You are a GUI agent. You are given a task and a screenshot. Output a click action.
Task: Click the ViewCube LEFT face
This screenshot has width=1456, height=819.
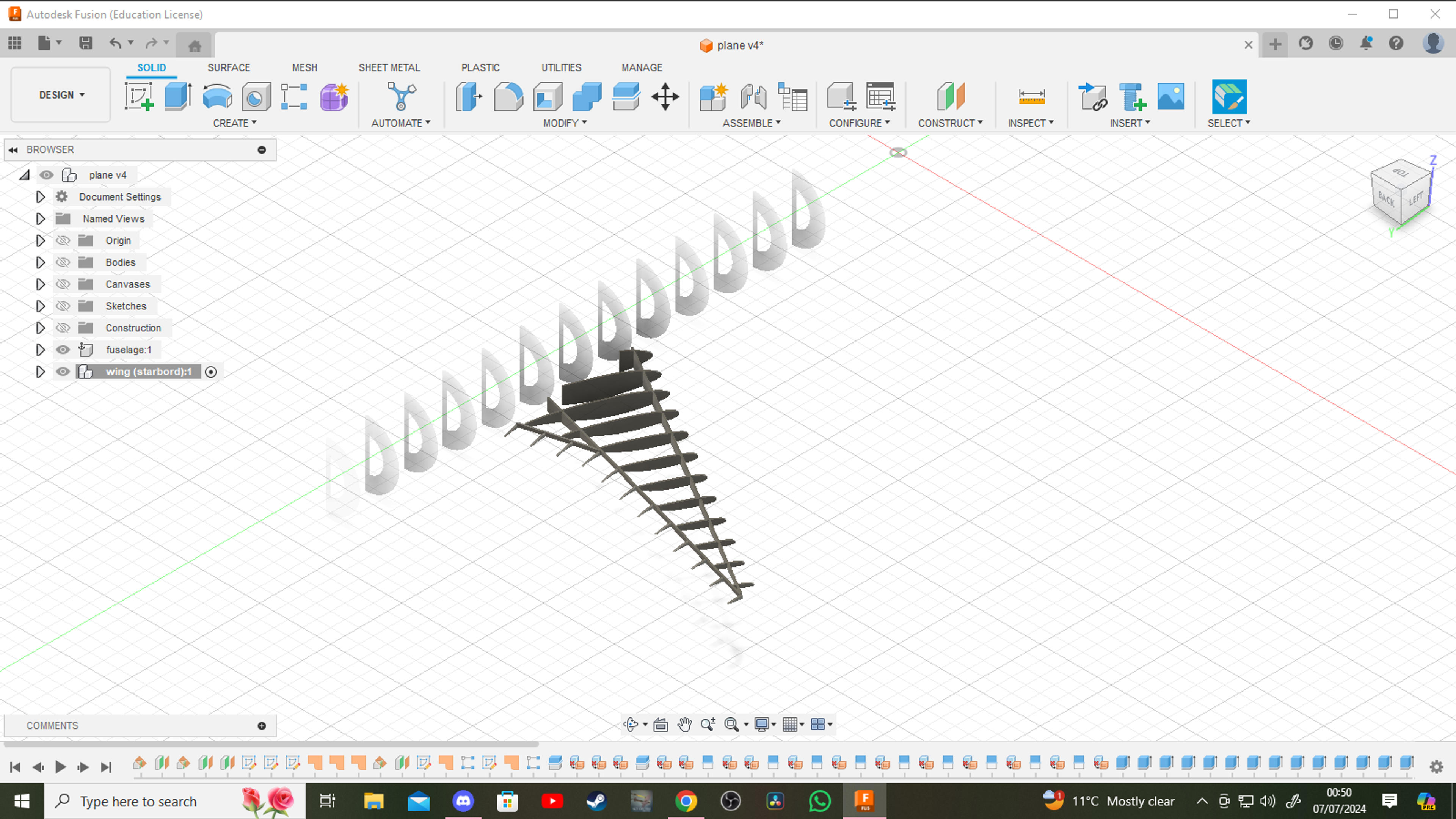point(1417,199)
